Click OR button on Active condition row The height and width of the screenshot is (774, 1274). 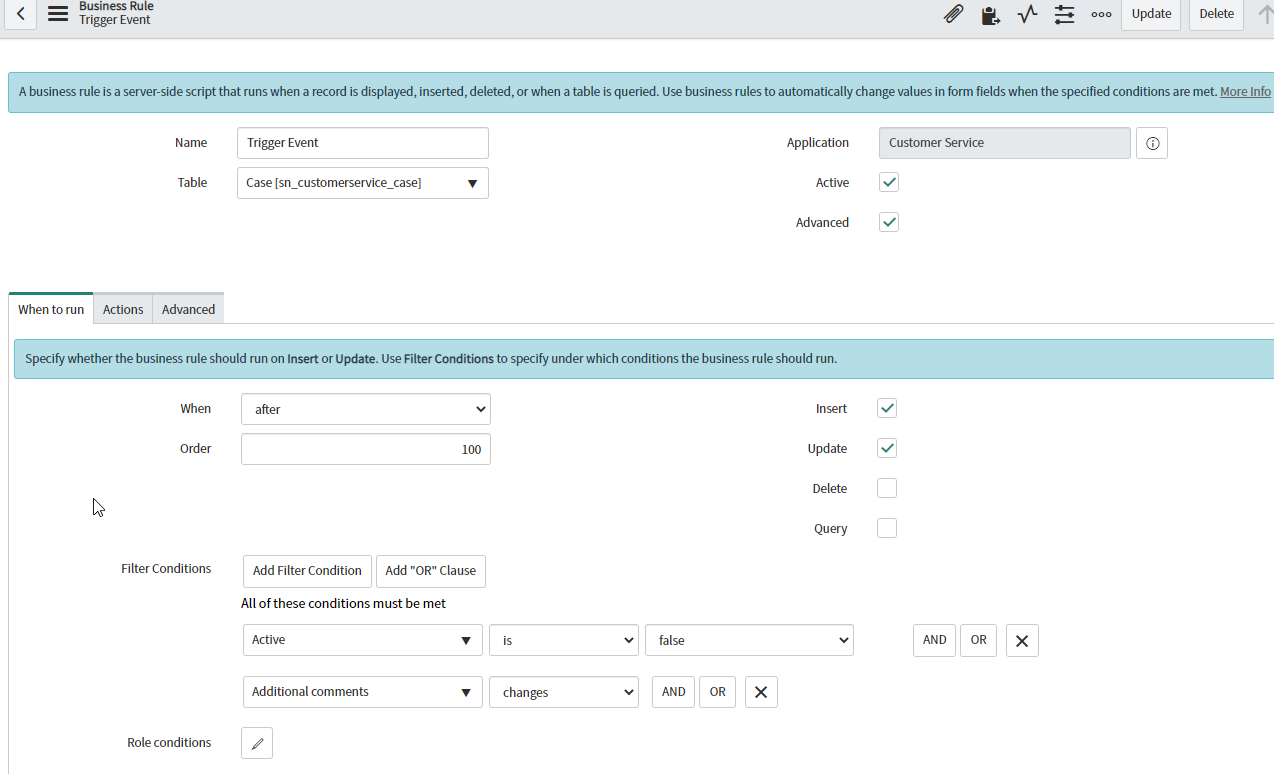click(x=978, y=640)
